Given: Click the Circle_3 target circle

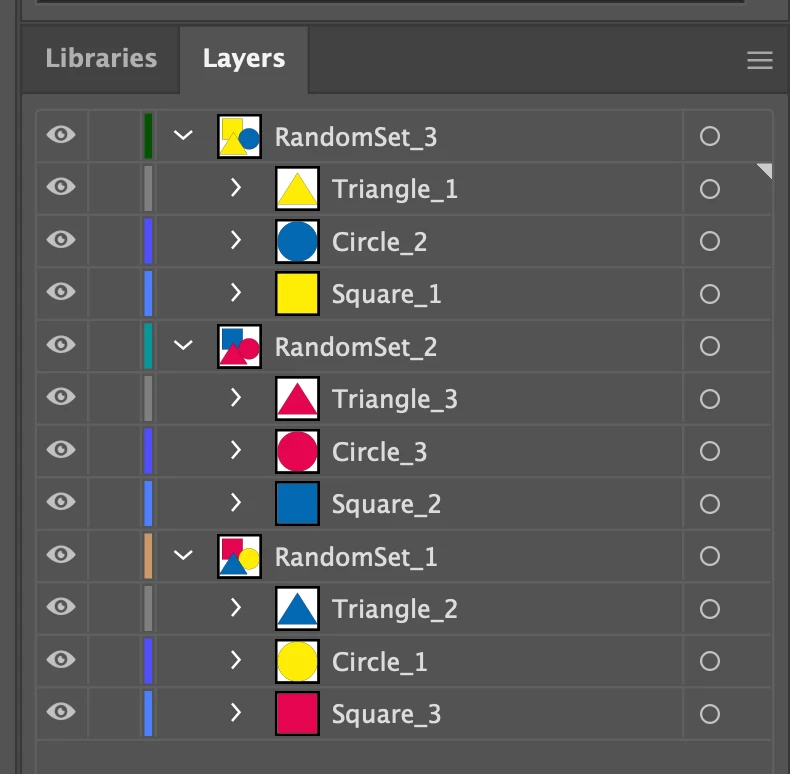Looking at the screenshot, I should (709, 451).
